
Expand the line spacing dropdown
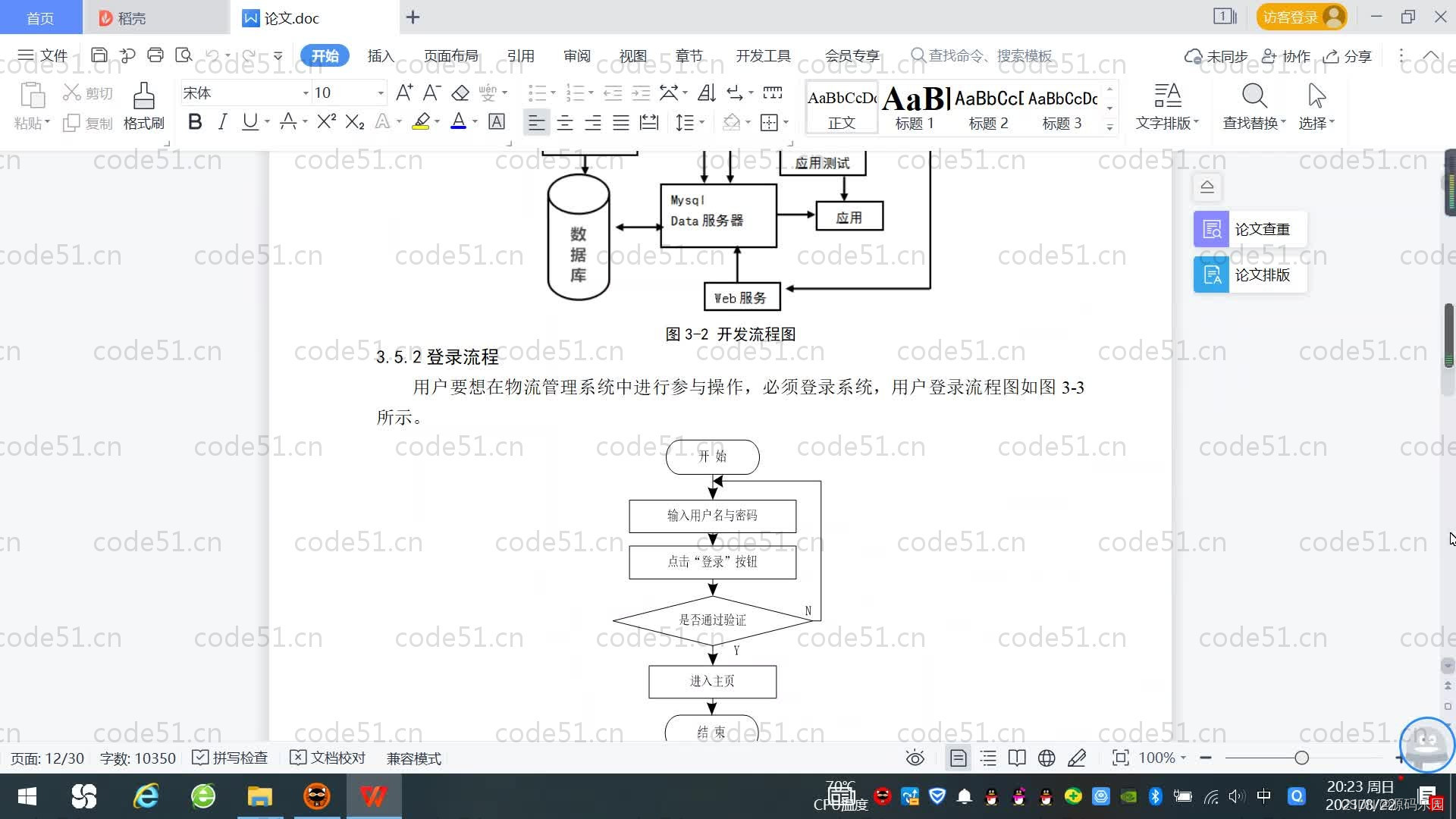point(701,122)
